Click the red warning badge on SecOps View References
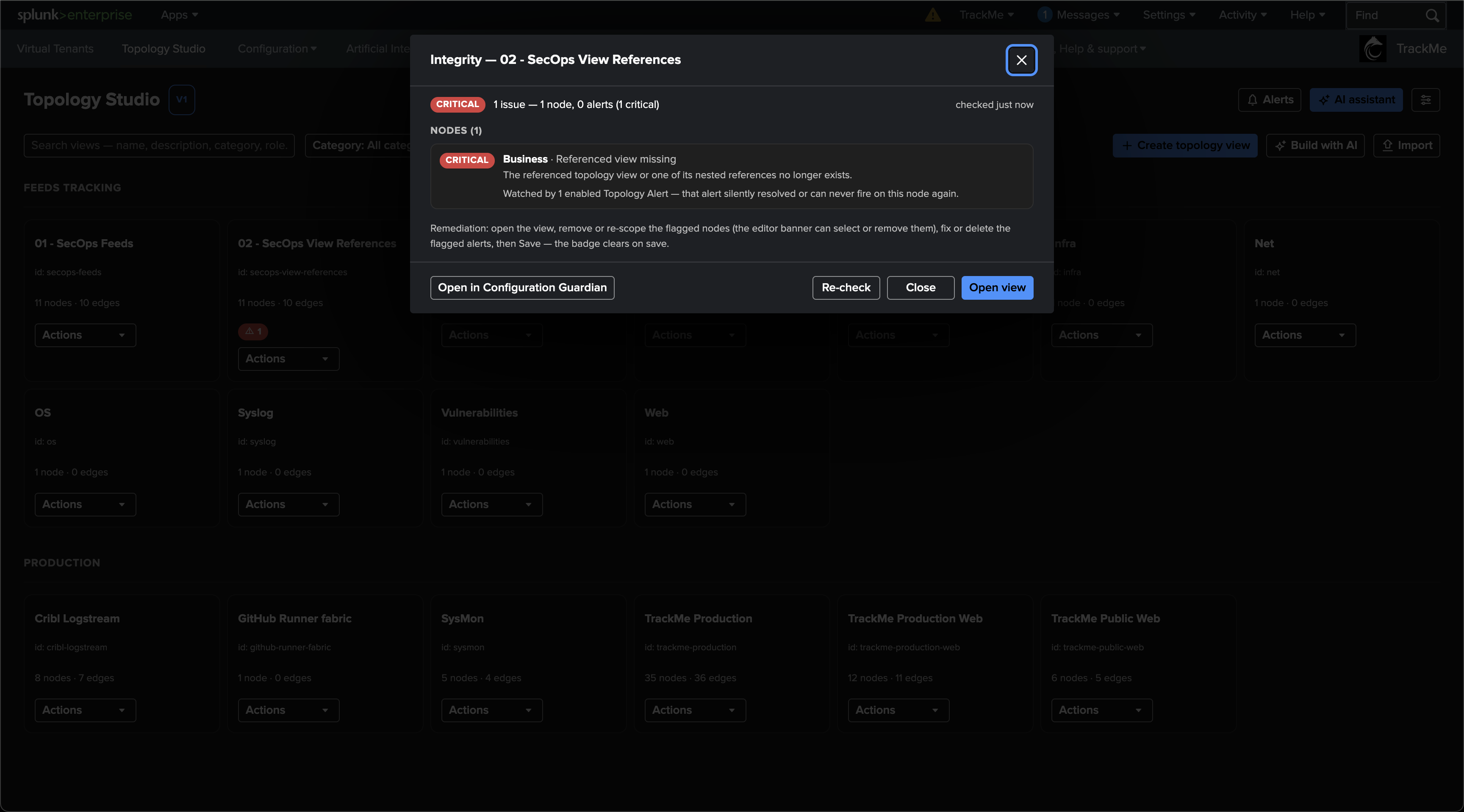The height and width of the screenshot is (812, 1464). (253, 331)
